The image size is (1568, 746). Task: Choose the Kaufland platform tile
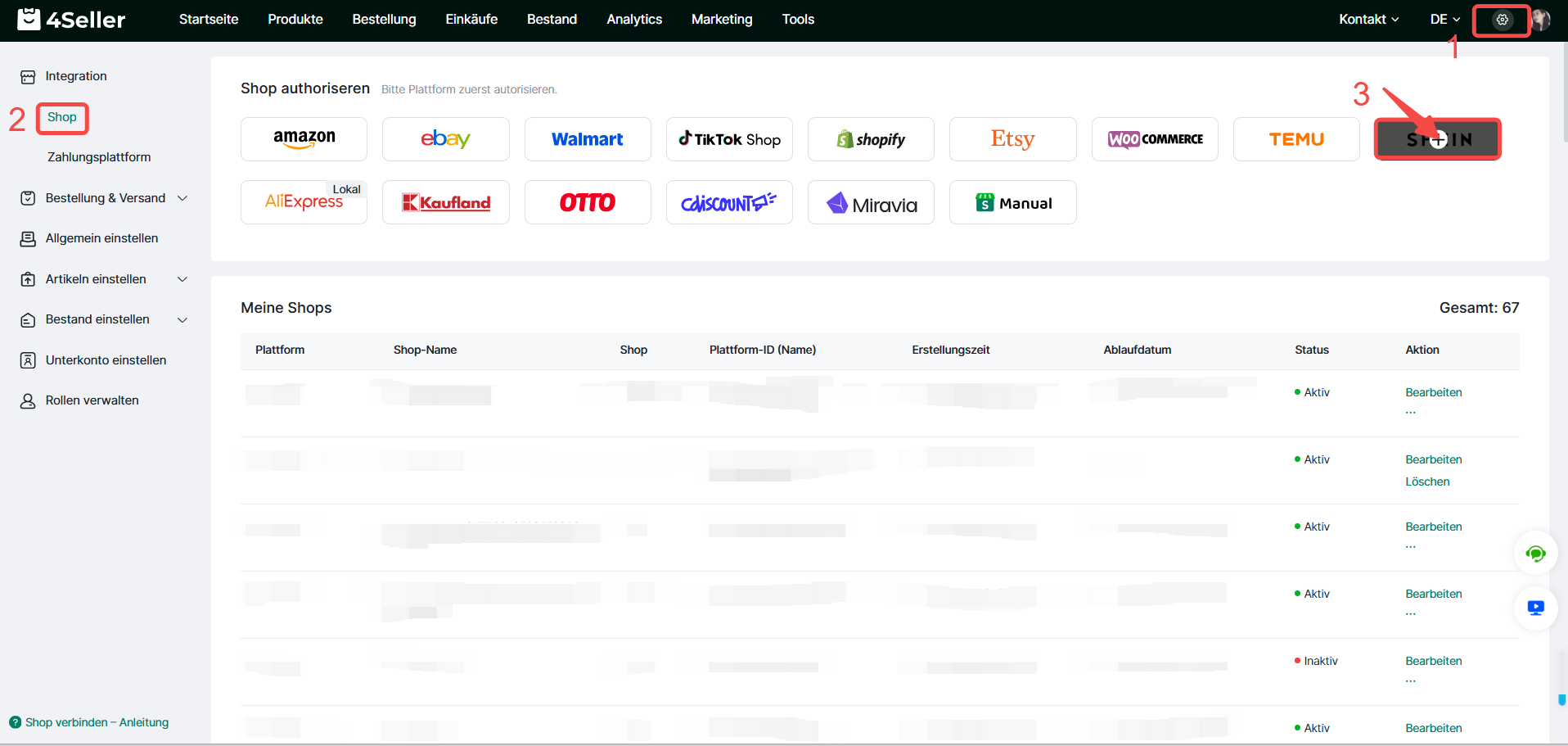pos(446,202)
